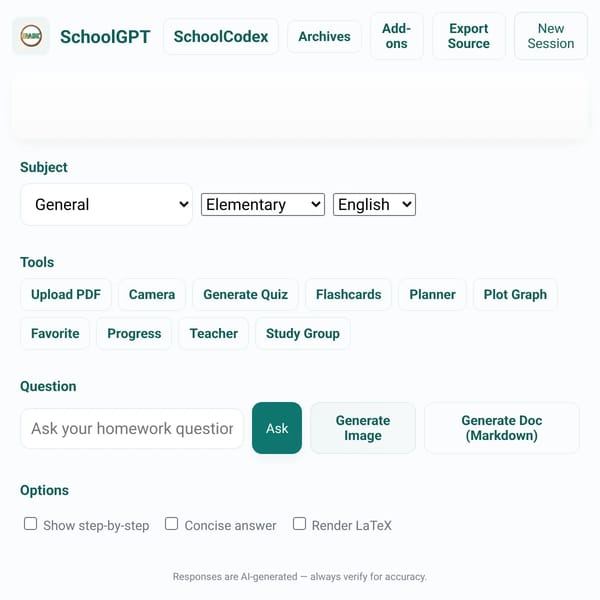Open the Elementary grade level dropdown
600x600 pixels.
pyautogui.click(x=263, y=204)
